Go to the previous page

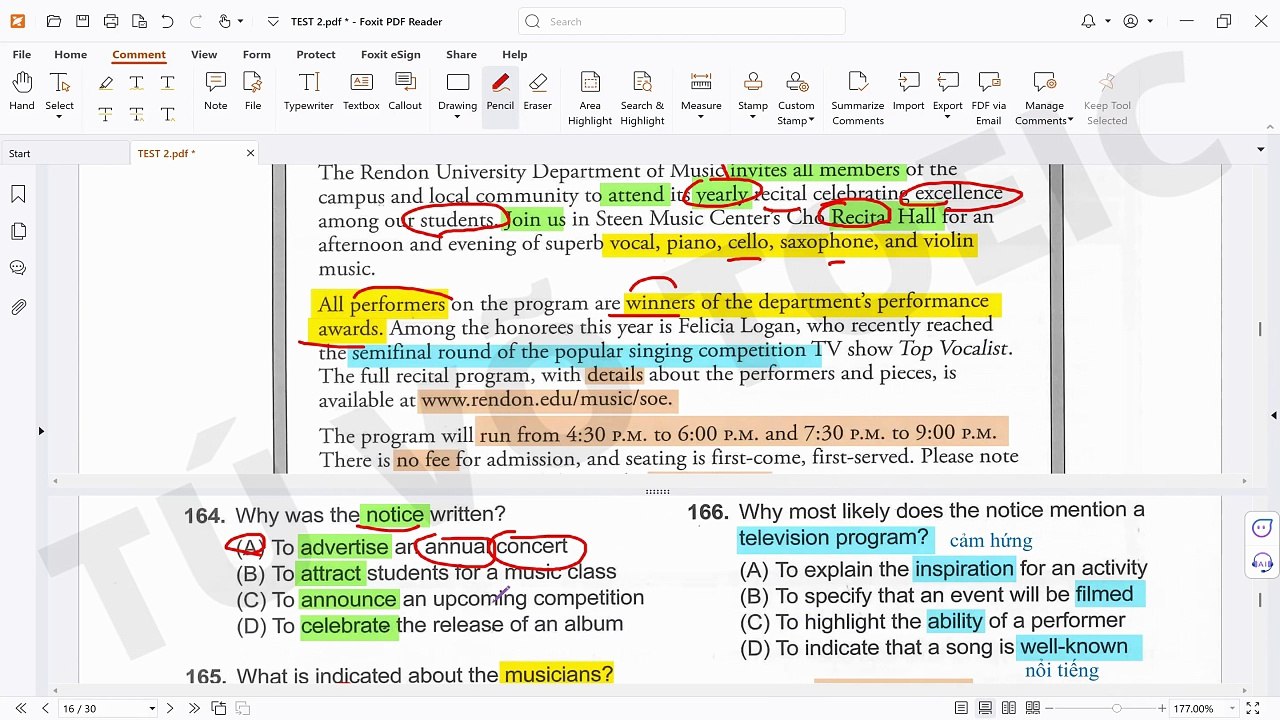point(45,708)
